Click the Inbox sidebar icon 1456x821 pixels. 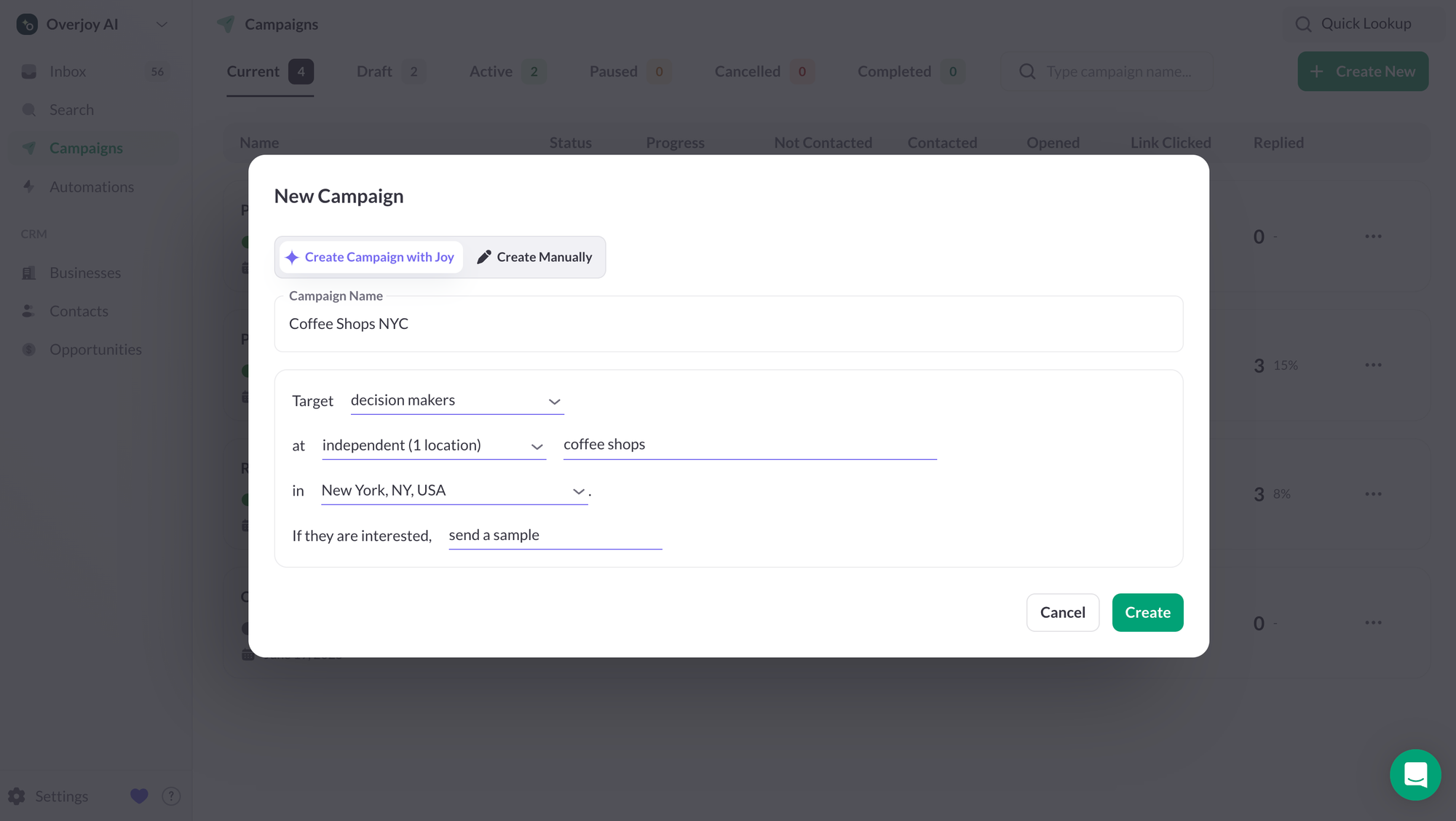[29, 71]
